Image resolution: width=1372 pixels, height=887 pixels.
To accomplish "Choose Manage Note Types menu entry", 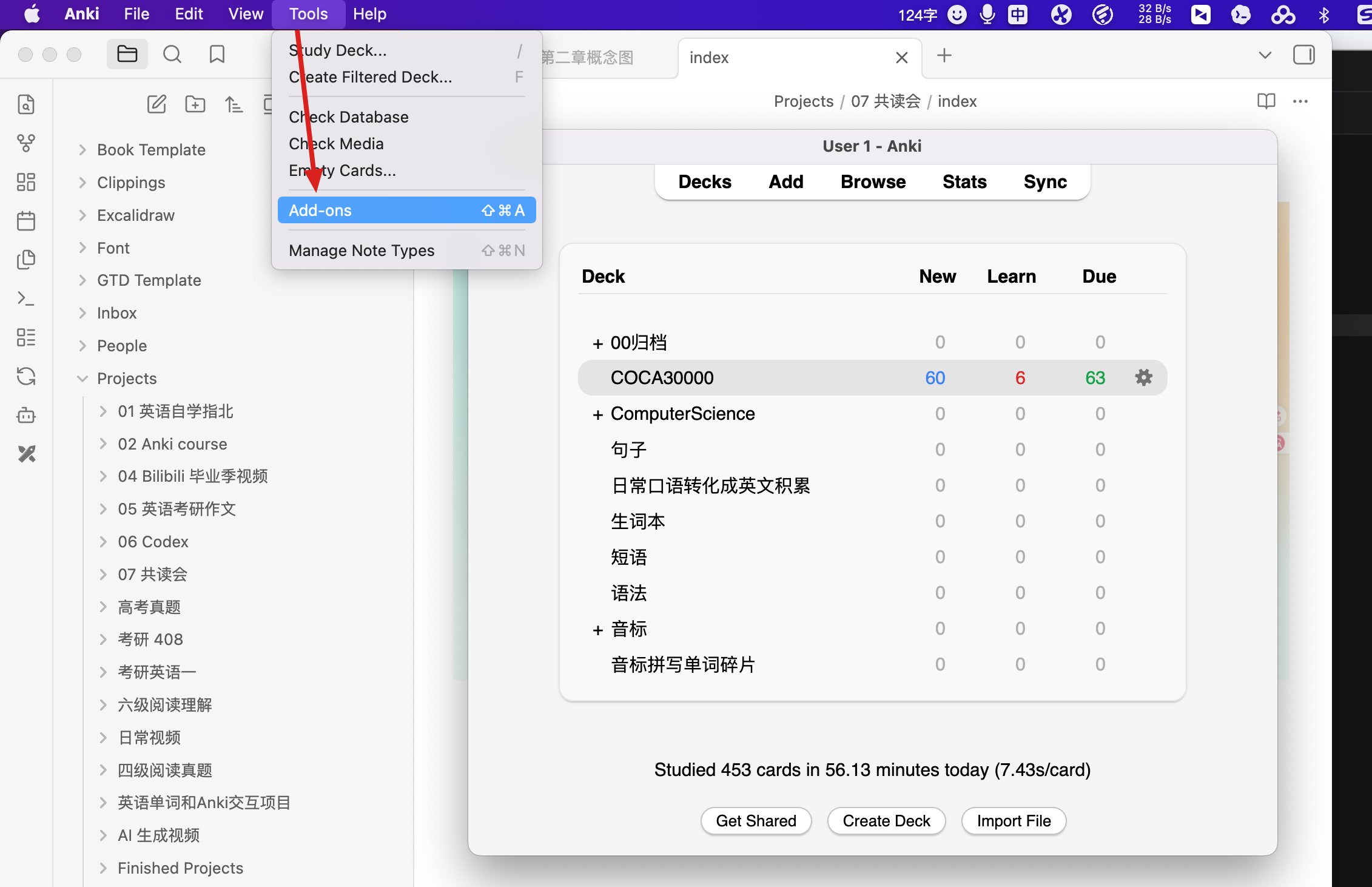I will [406, 251].
